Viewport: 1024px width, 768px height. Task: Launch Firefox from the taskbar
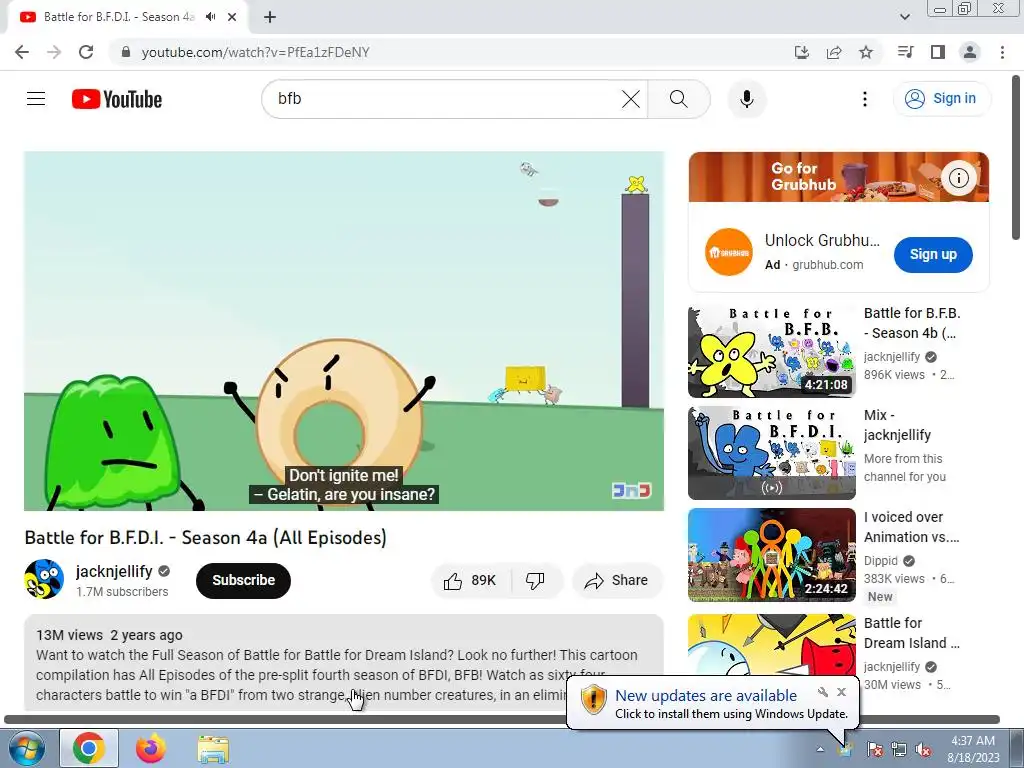pyautogui.click(x=151, y=748)
